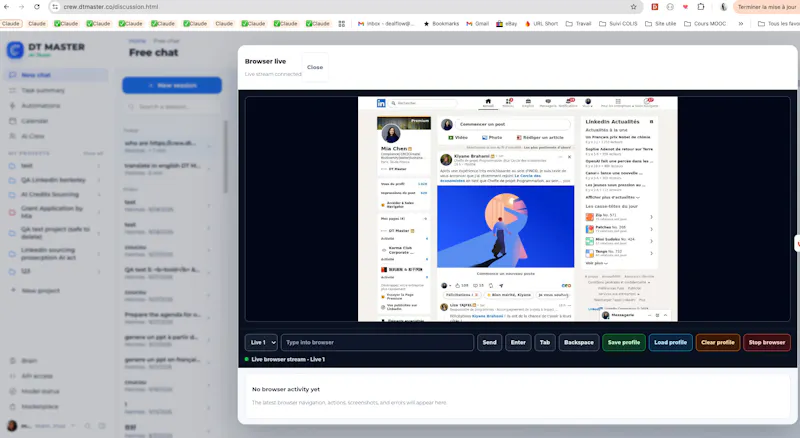Click the Chrome address bar URL
Screen dimensions: 800x438
click(111, 7)
